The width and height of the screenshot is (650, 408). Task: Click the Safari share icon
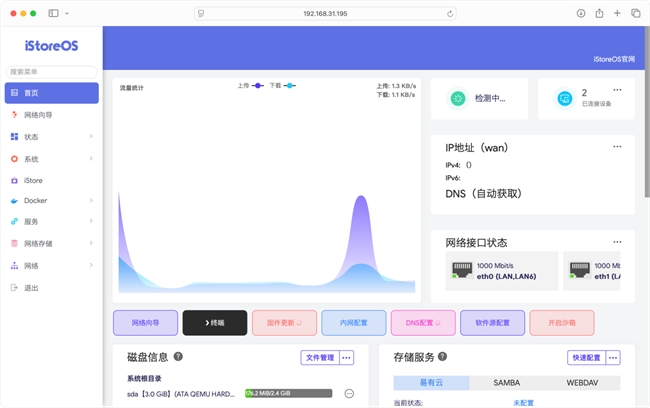tap(599, 13)
